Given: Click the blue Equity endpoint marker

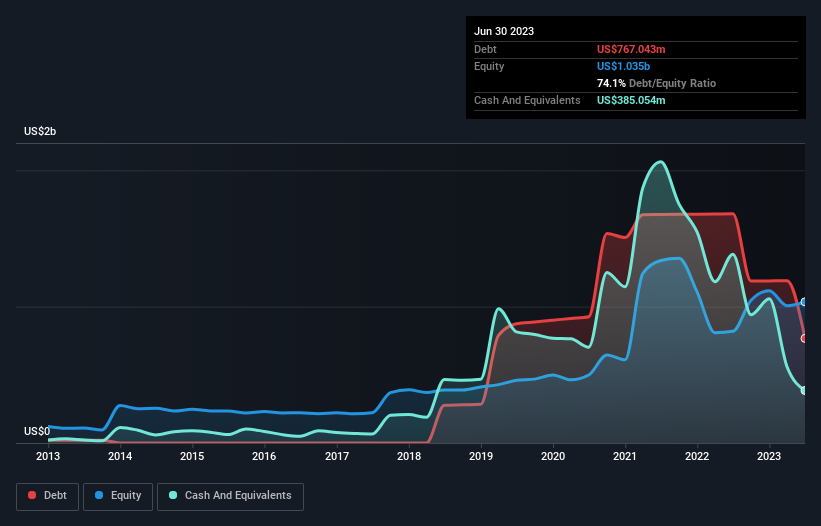Looking at the screenshot, I should [804, 302].
